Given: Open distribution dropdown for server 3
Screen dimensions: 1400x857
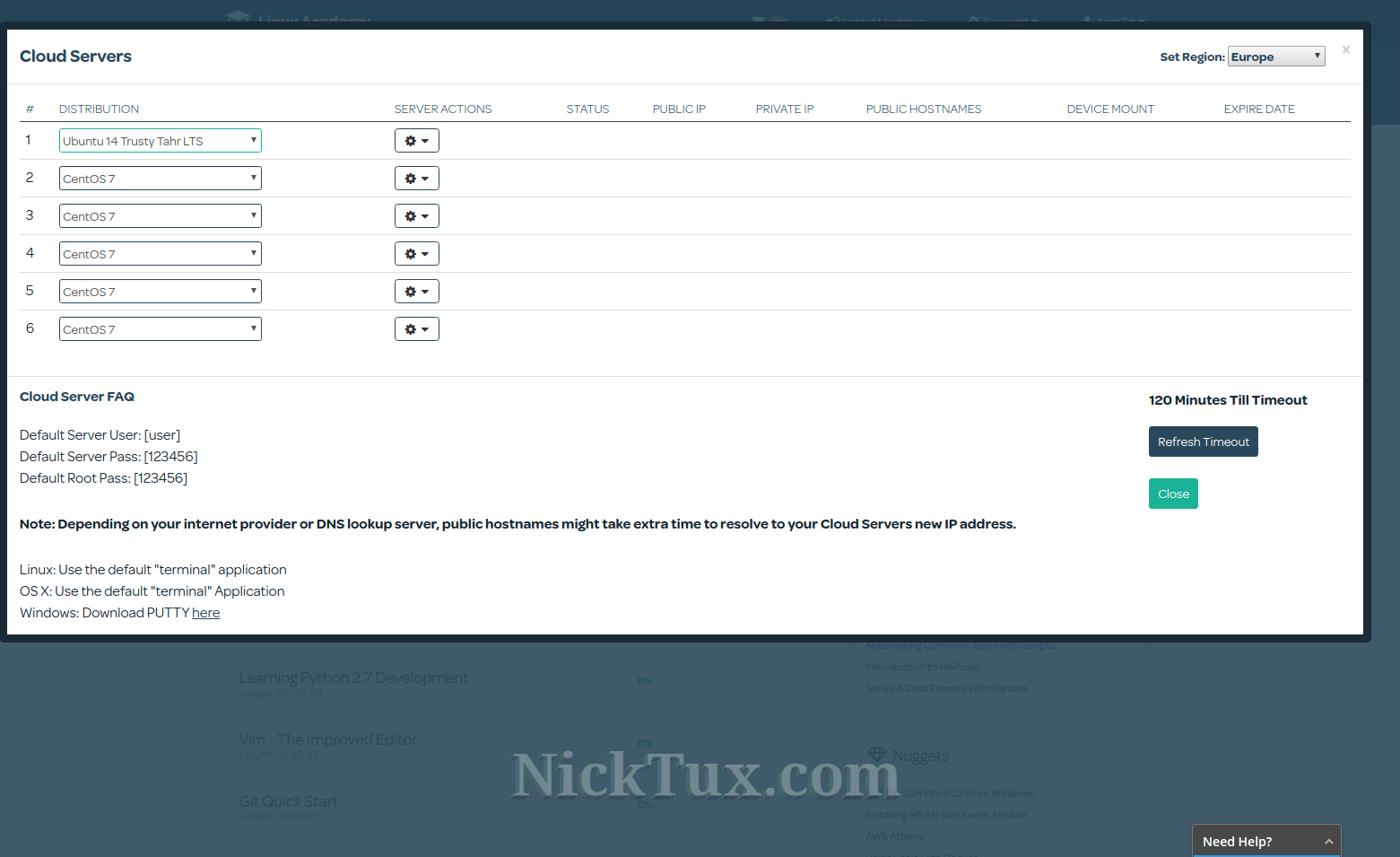Looking at the screenshot, I should click(161, 216).
